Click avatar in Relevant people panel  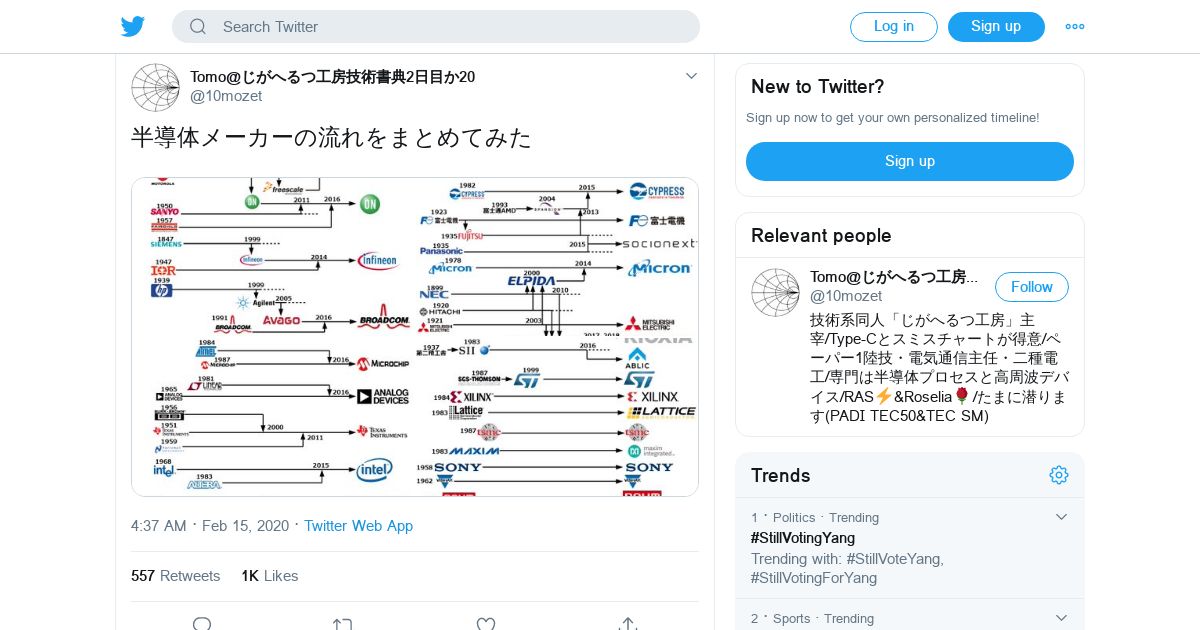coord(775,292)
